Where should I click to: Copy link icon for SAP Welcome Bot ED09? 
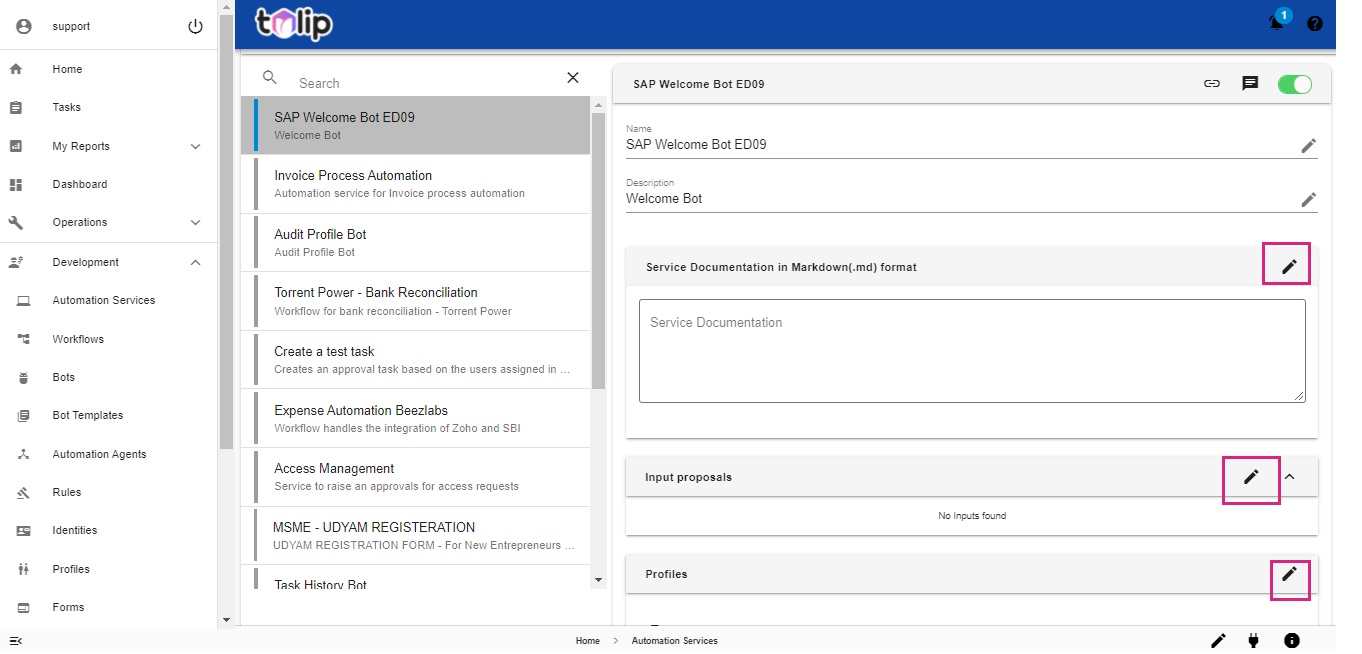pyautogui.click(x=1212, y=84)
